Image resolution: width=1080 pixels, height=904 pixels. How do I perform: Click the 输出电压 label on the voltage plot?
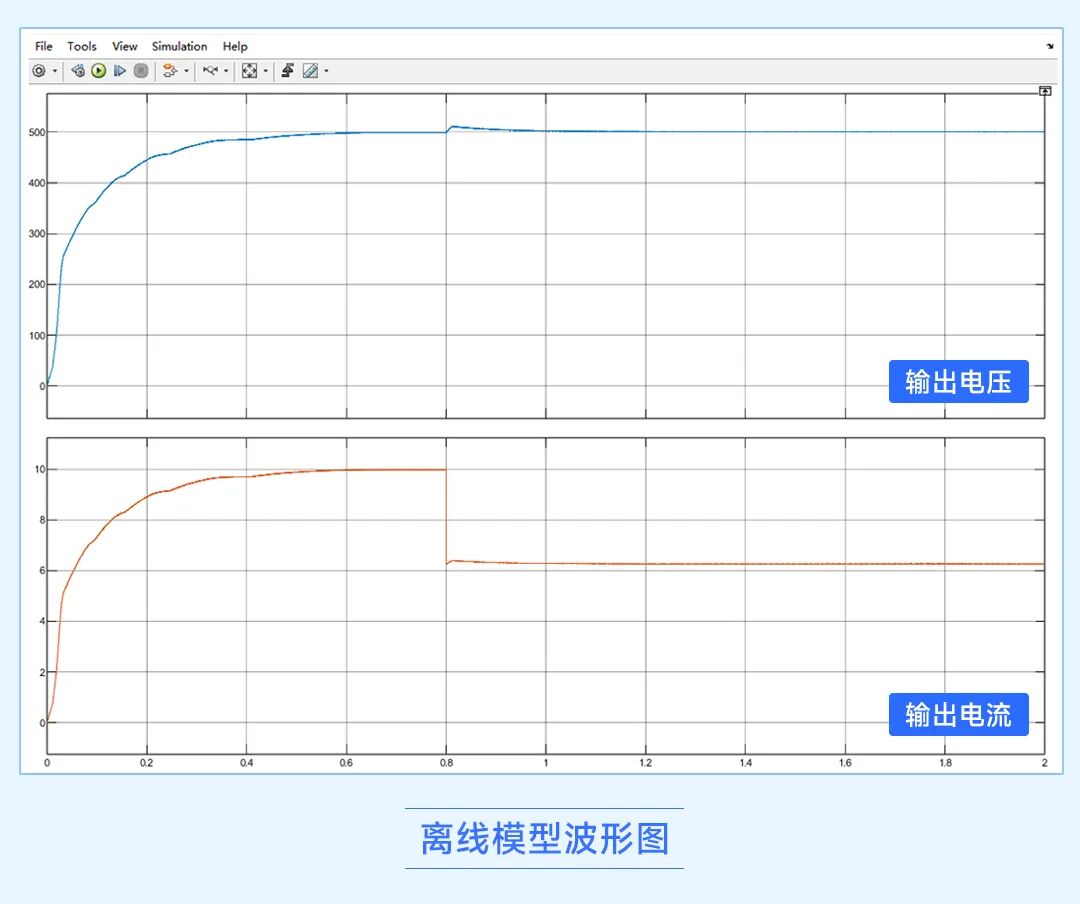pos(959,381)
